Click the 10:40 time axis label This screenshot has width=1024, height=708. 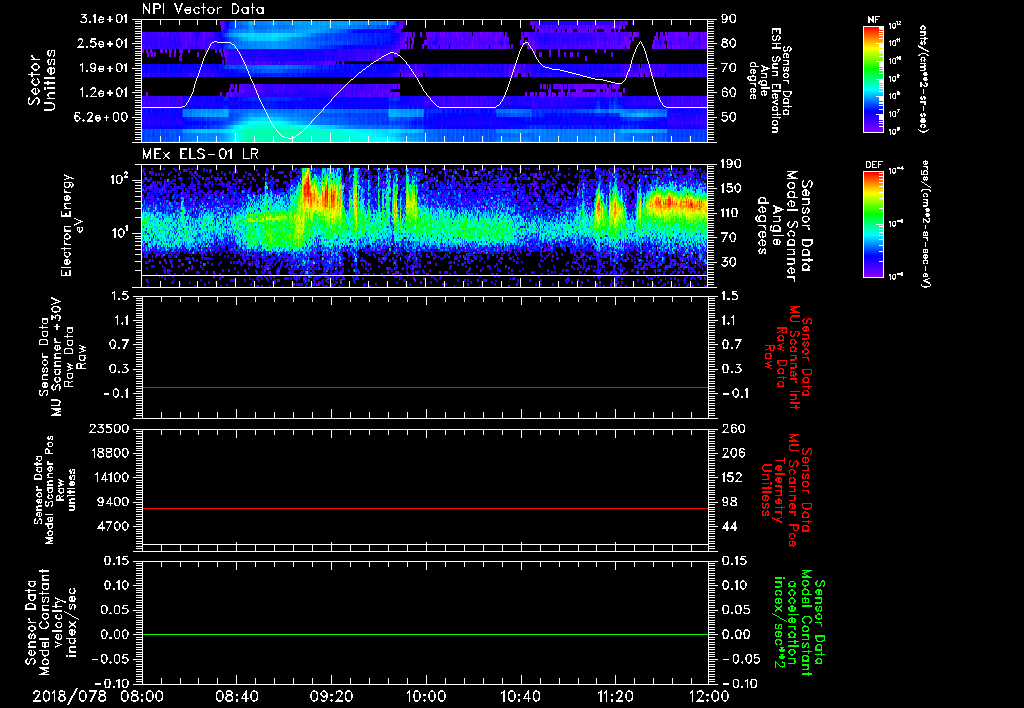(x=520, y=696)
